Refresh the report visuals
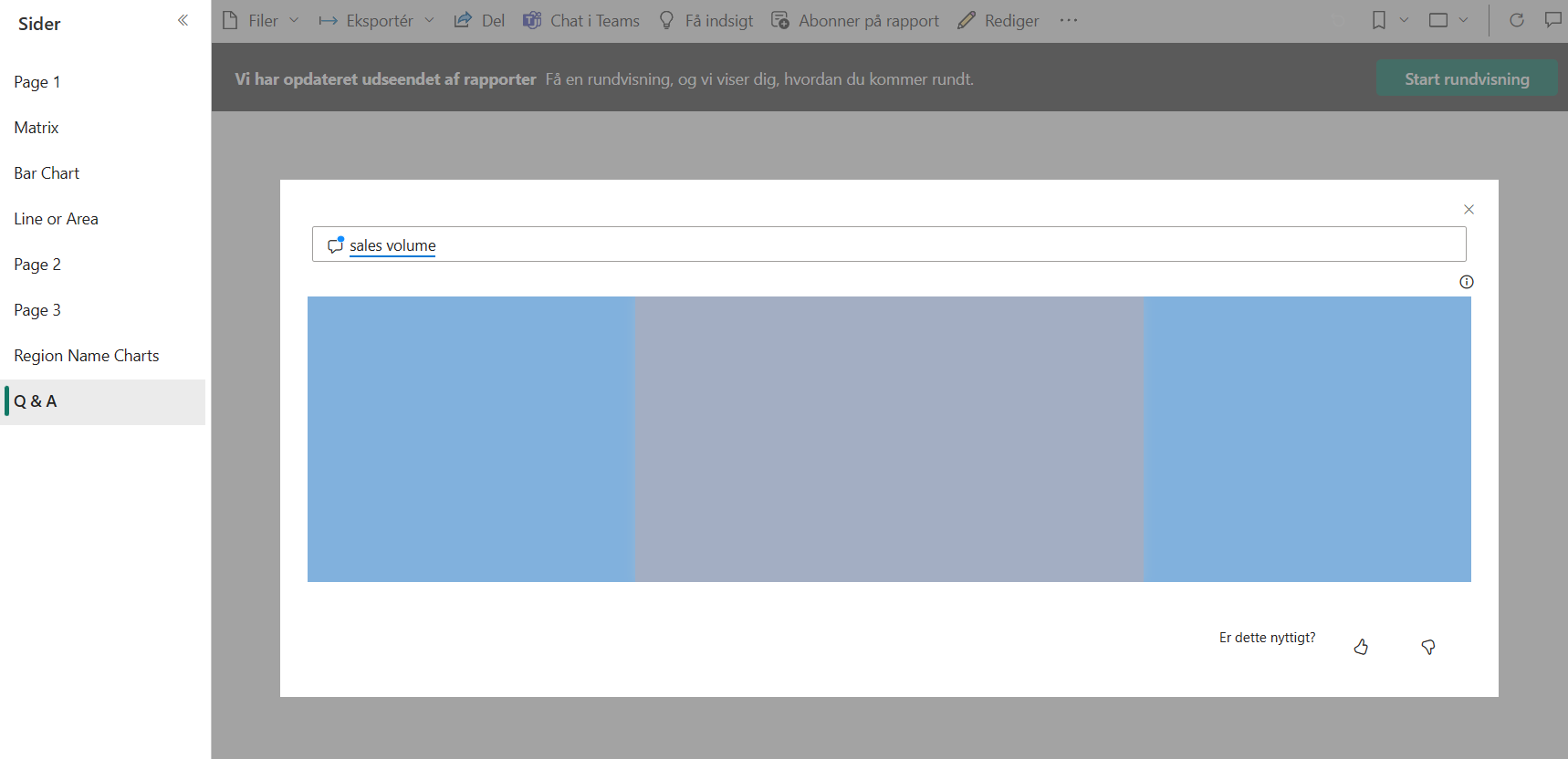Screen dimensions: 1568x759 pos(1517,20)
